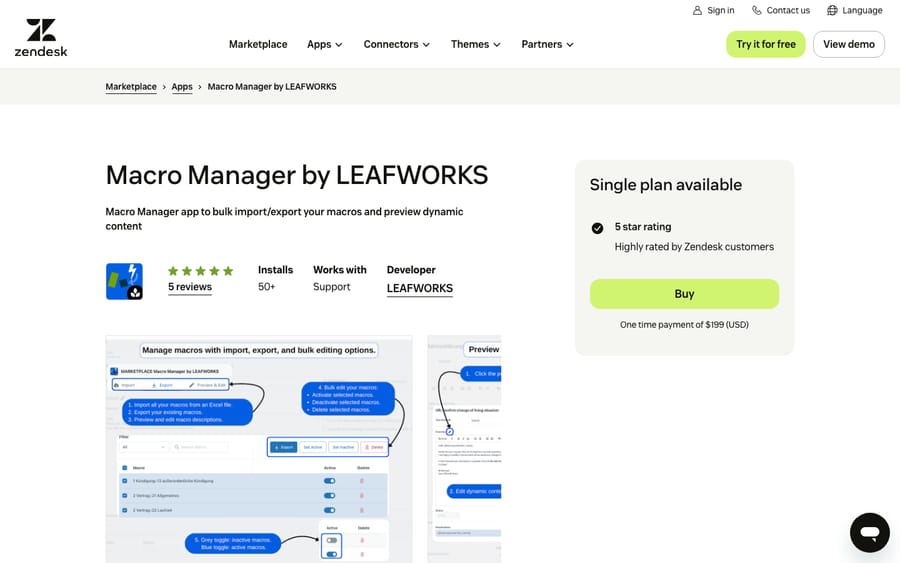This screenshot has width=900, height=563.
Task: Expand the Partners dropdown menu
Action: (548, 44)
